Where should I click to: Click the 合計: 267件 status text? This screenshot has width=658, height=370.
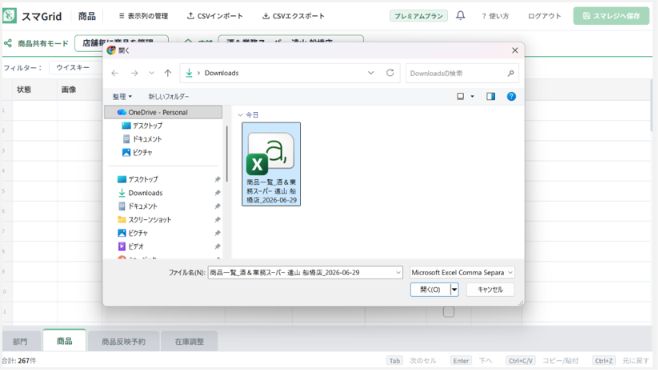pos(19,360)
